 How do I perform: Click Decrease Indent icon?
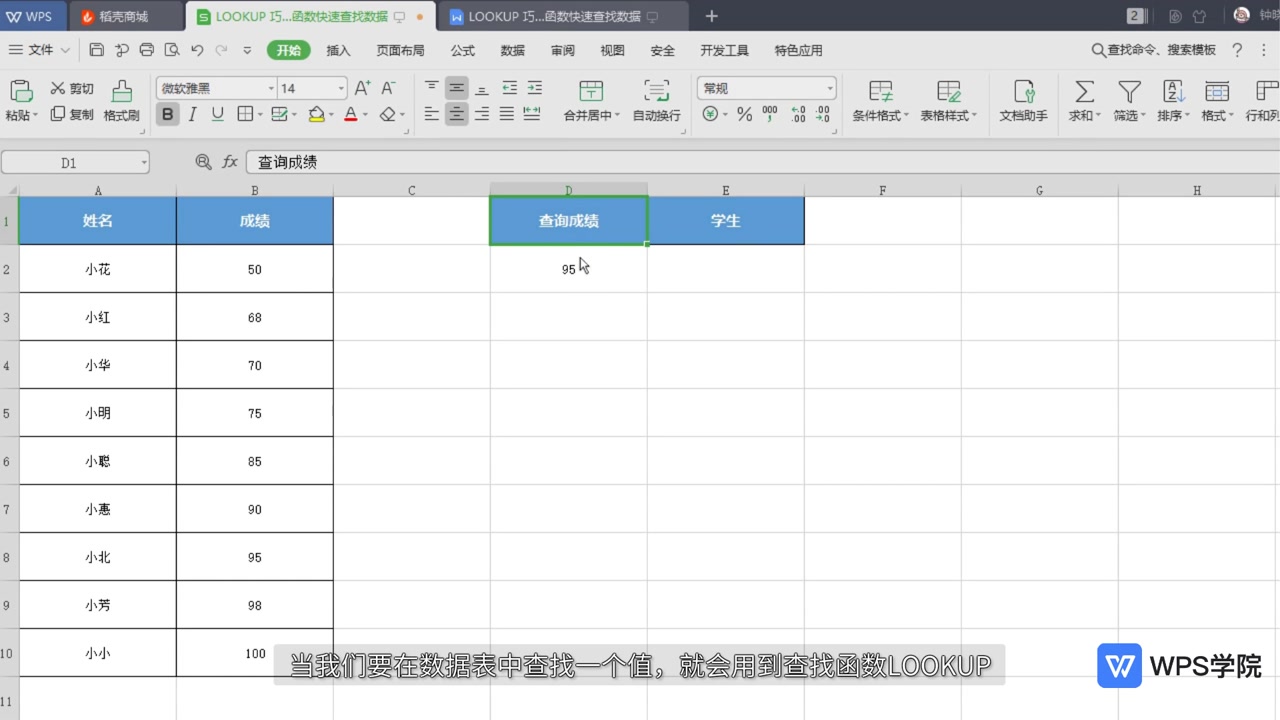pyautogui.click(x=510, y=89)
